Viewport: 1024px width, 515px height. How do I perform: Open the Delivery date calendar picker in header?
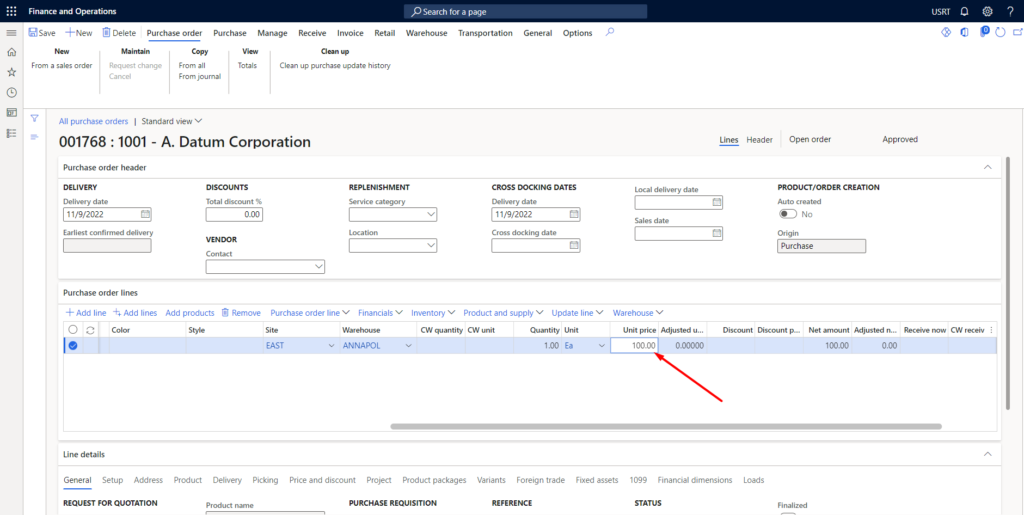coord(145,214)
